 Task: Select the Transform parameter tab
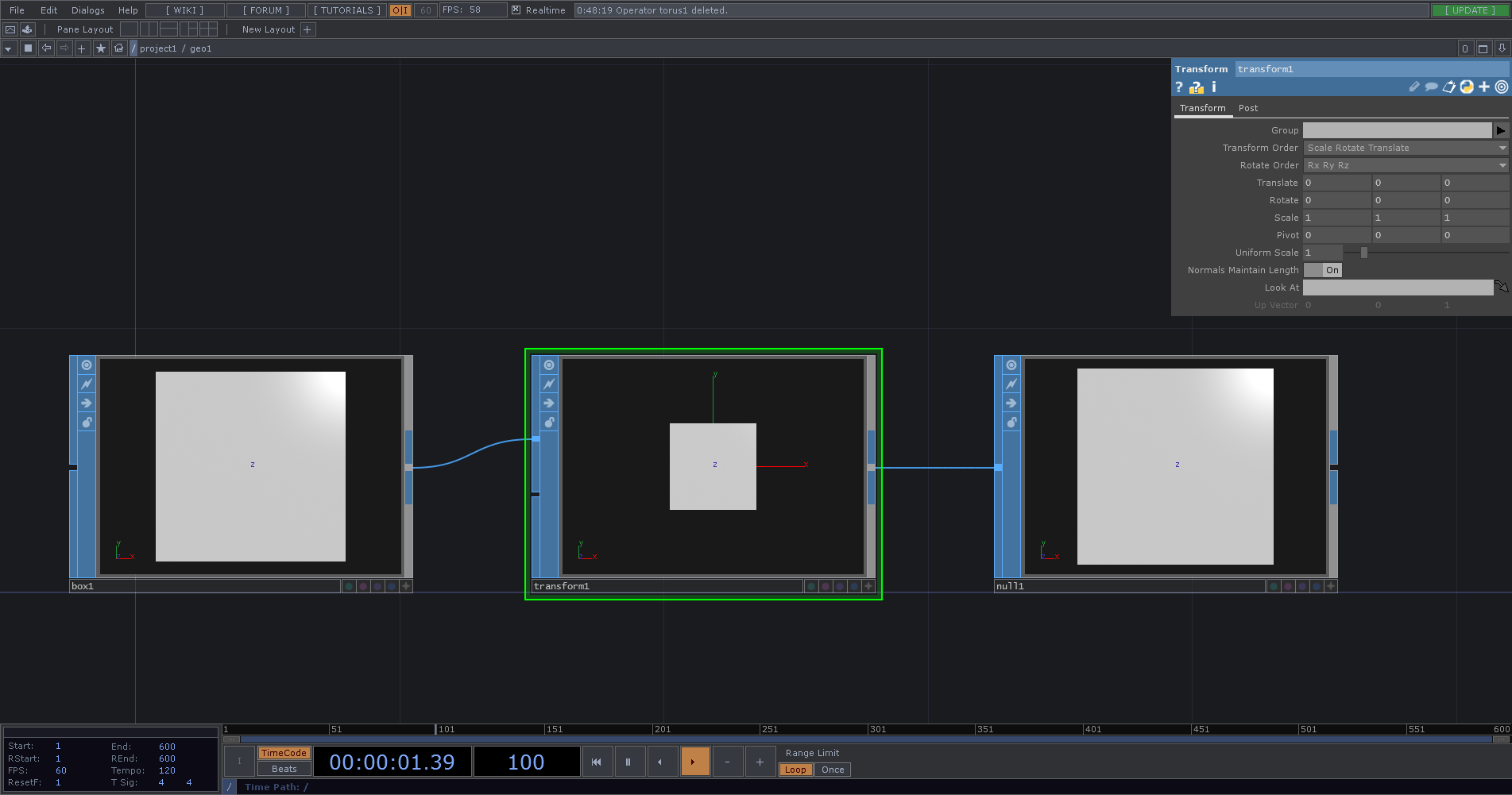[x=1203, y=108]
